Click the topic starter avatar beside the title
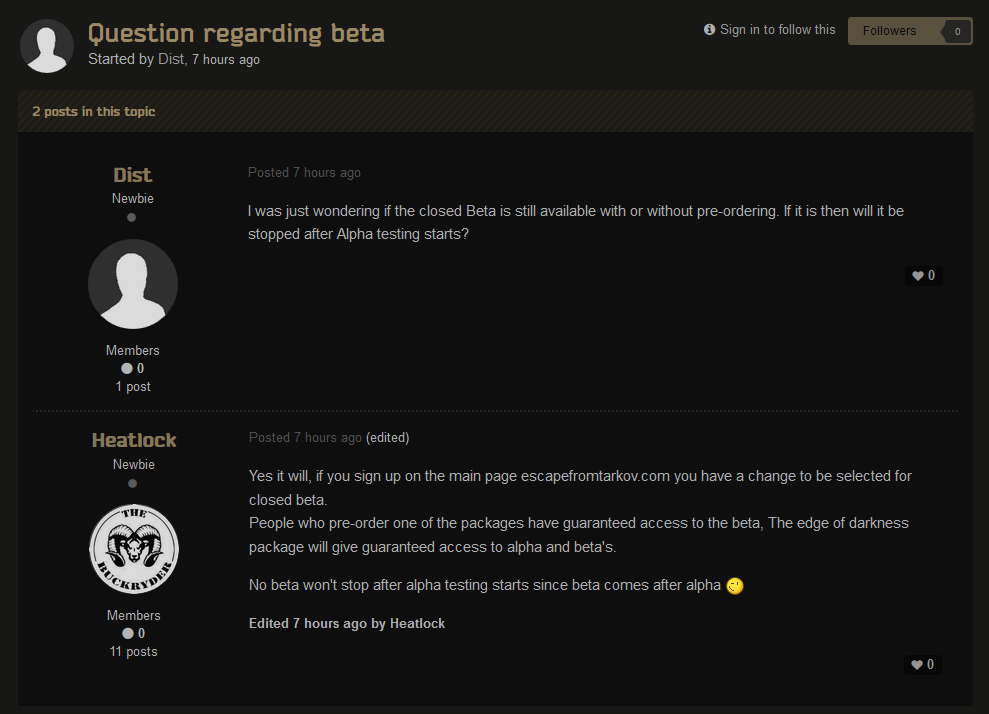 [47, 46]
